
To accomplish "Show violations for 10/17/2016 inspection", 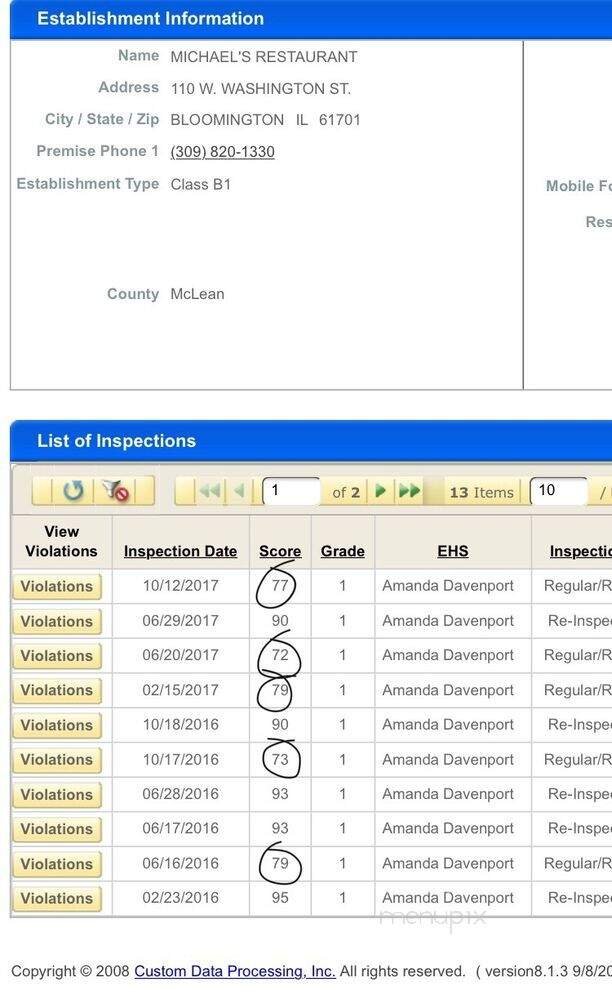I will point(57,760).
